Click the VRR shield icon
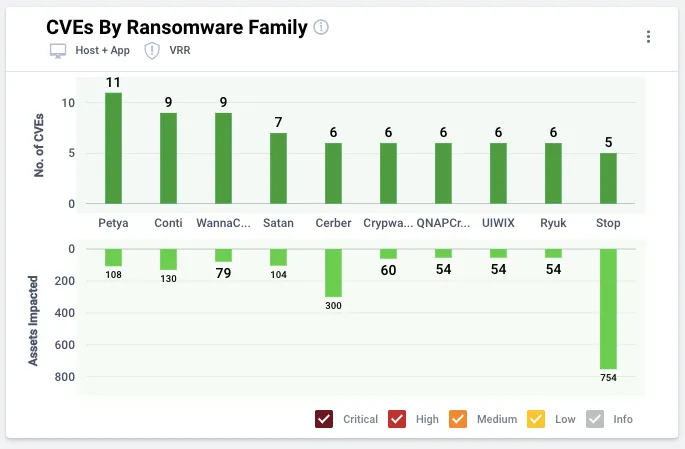Viewport: 685px width, 449px height. tap(152, 51)
